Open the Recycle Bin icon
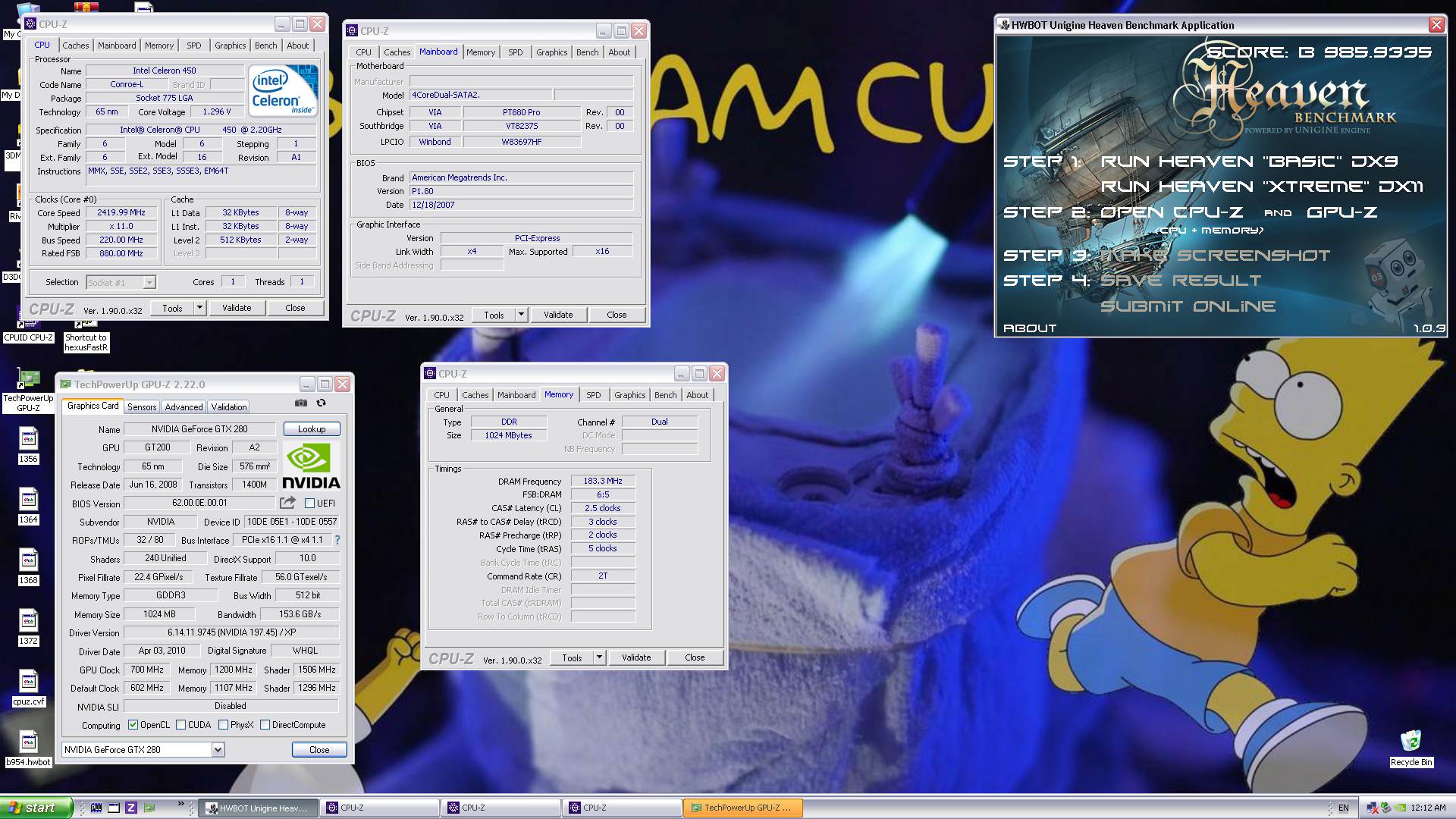This screenshot has width=1456, height=819. tap(1411, 748)
